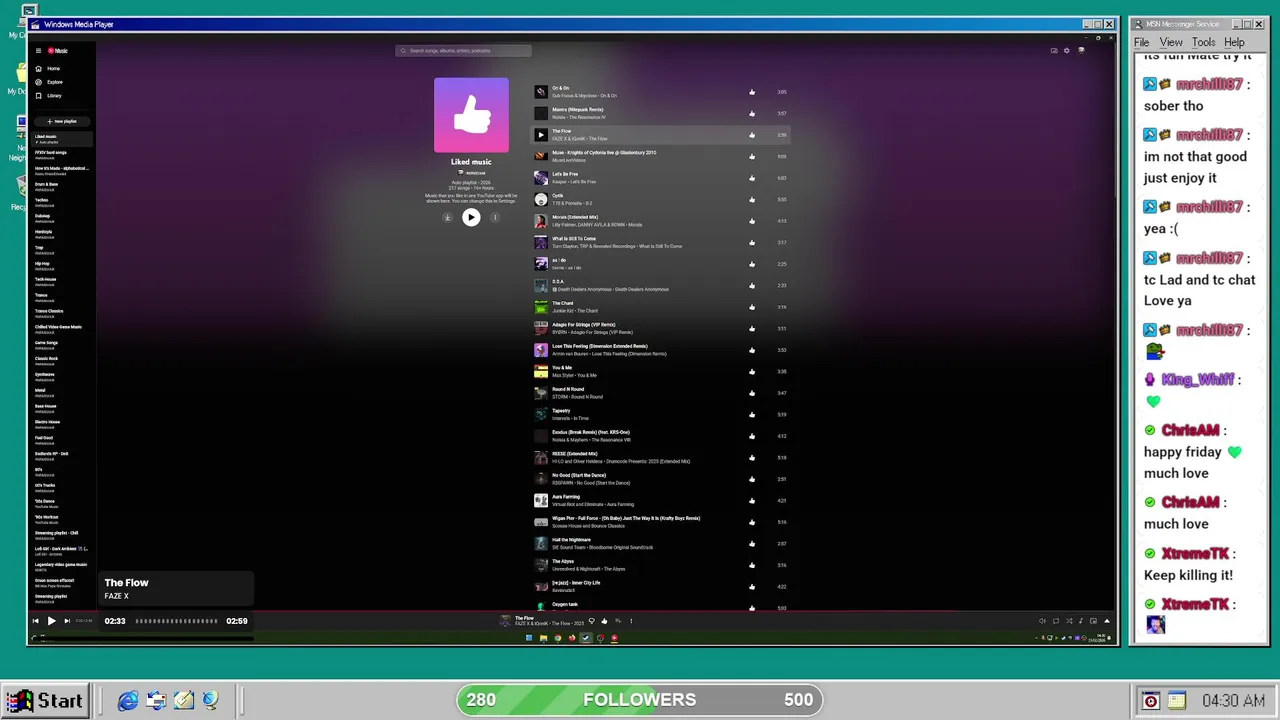Image resolution: width=1280 pixels, height=720 pixels.
Task: Toggle the like on What Is Still To Come
Action: 752,242
